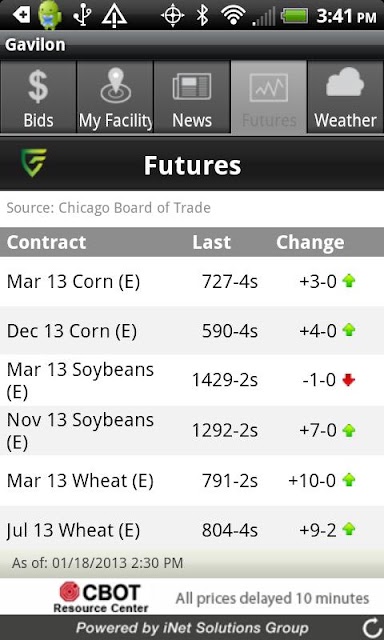Open the CBOT Resource Center logo
The width and height of the screenshot is (384, 640).
coord(101,598)
